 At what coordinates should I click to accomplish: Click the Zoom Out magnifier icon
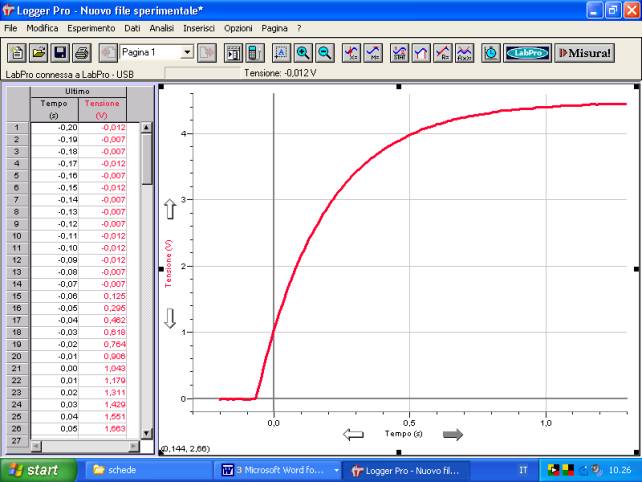pyautogui.click(x=324, y=52)
